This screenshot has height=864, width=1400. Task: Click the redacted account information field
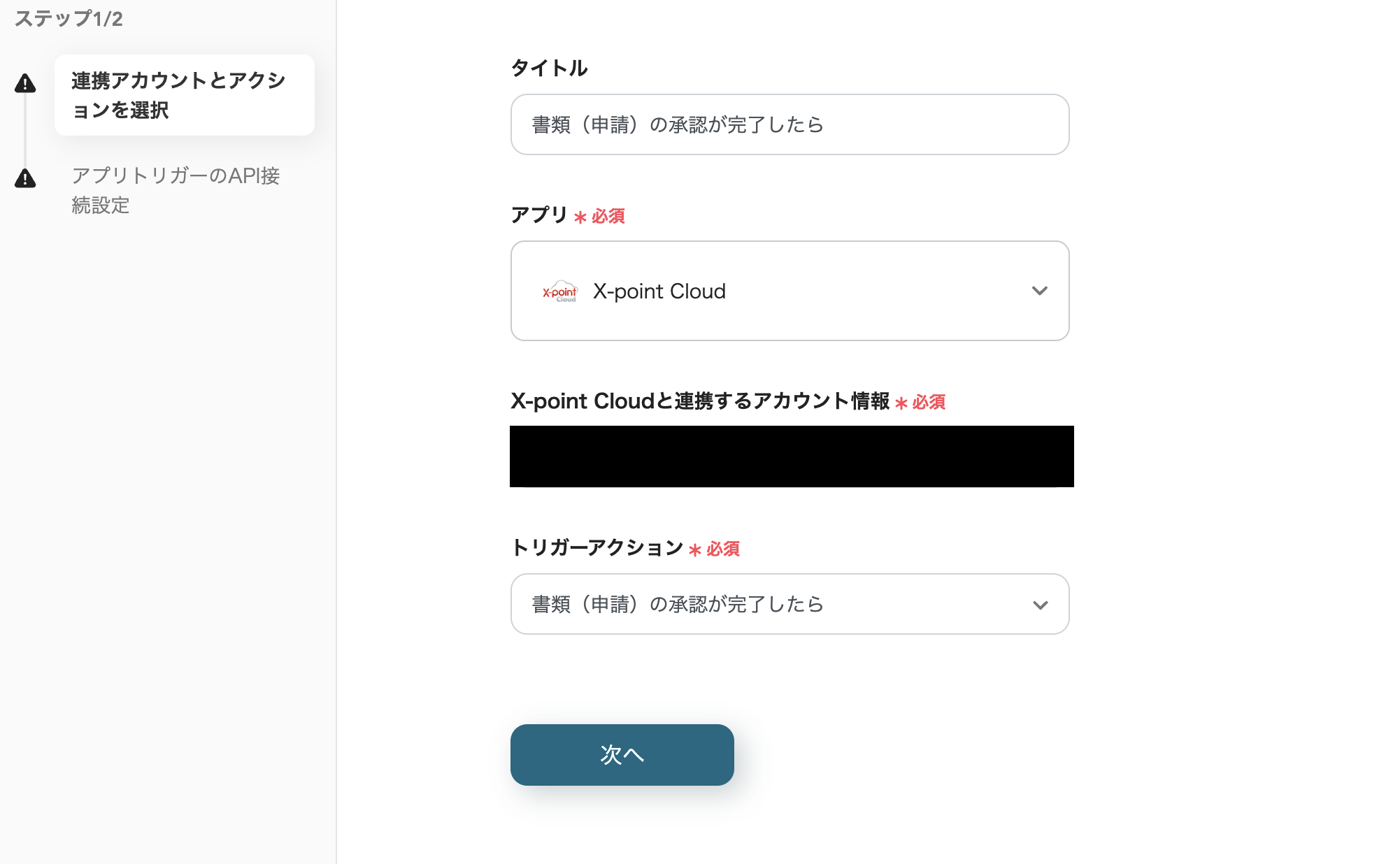(791, 456)
